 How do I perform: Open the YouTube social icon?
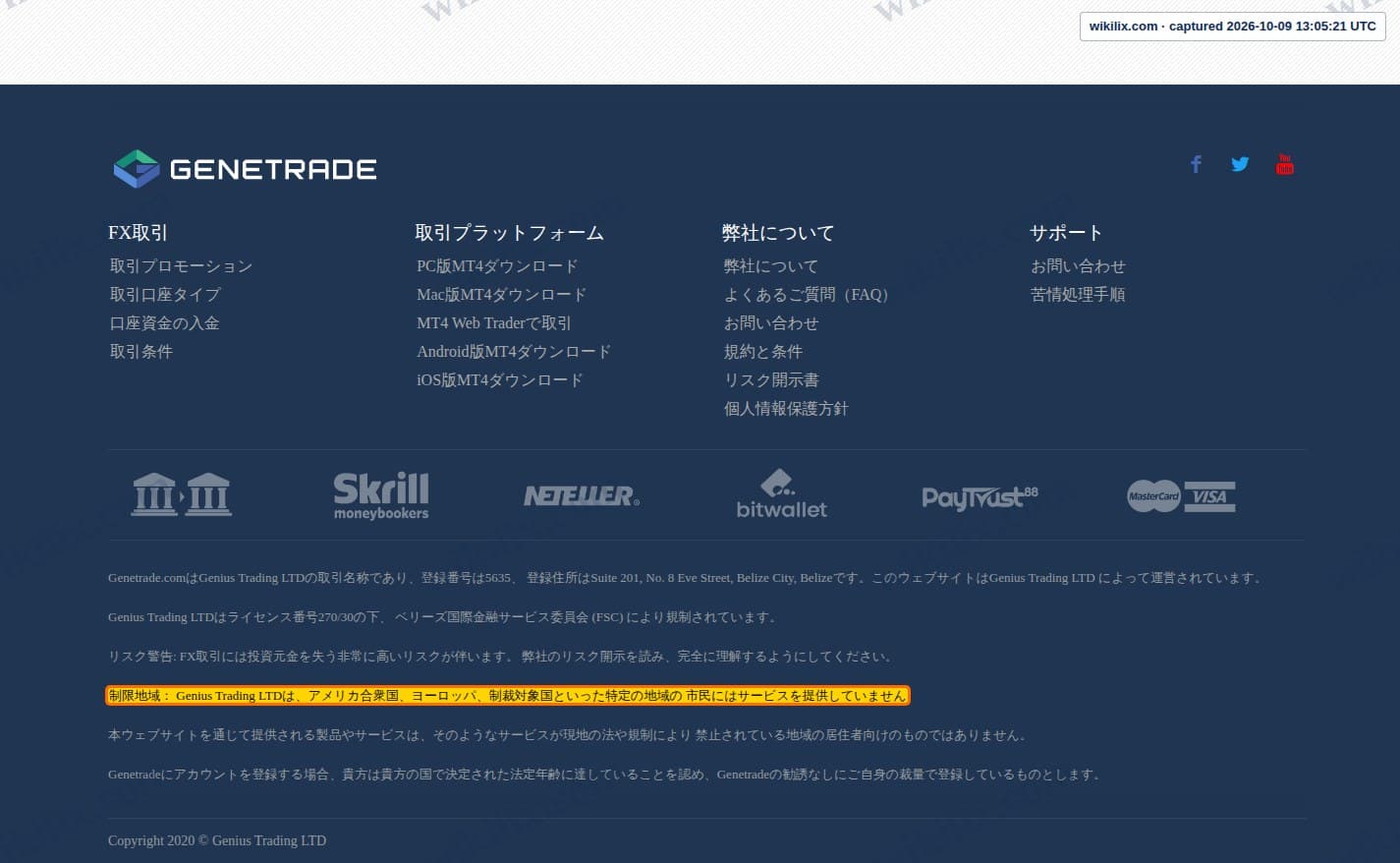(1284, 164)
